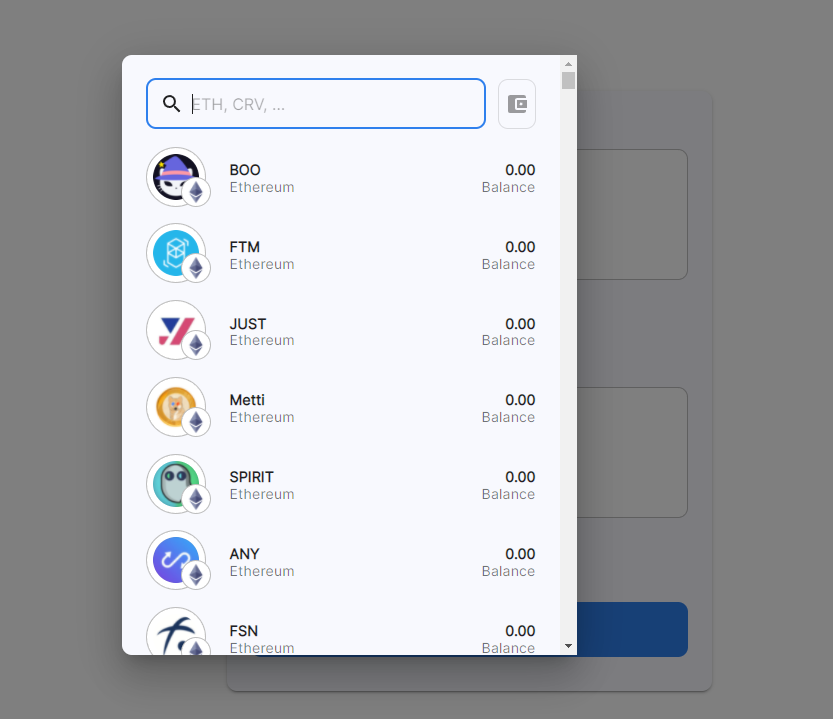Toggle the wallet filter button
The width and height of the screenshot is (833, 719).
pyautogui.click(x=517, y=104)
